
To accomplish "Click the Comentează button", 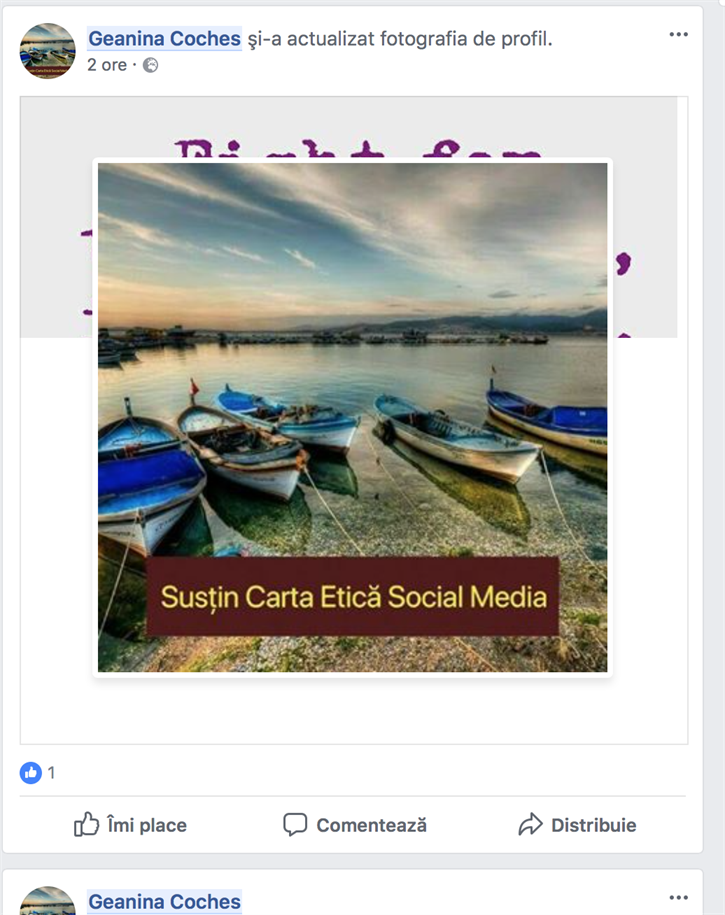I will (x=355, y=825).
